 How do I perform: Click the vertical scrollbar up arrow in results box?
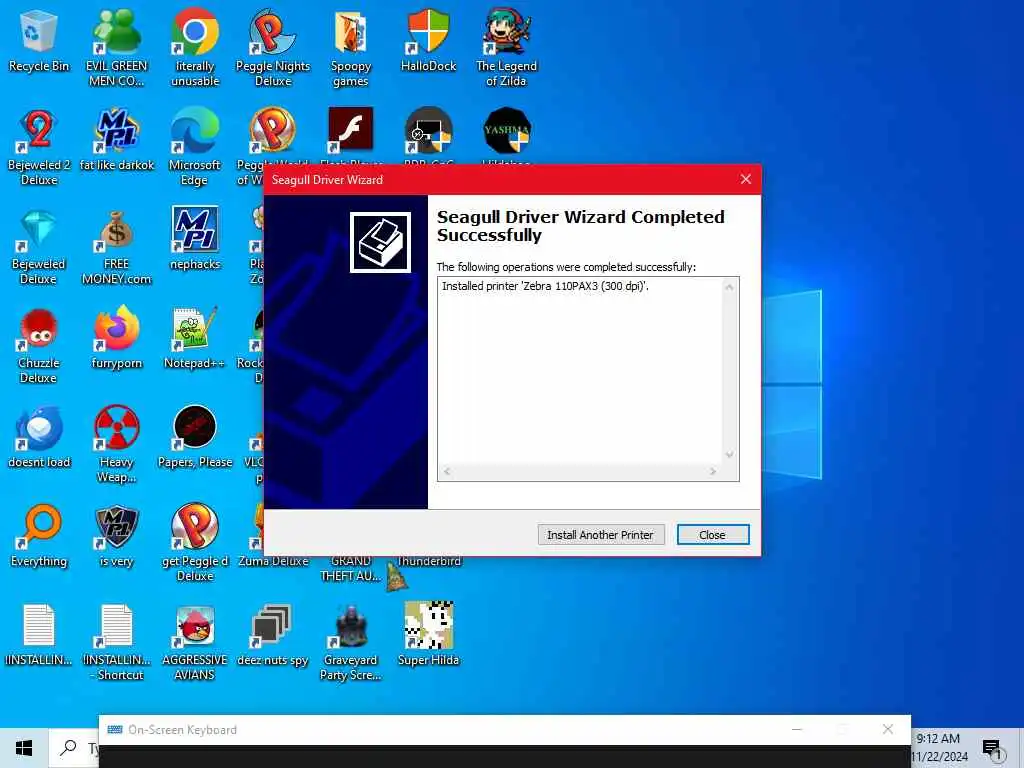click(x=729, y=287)
